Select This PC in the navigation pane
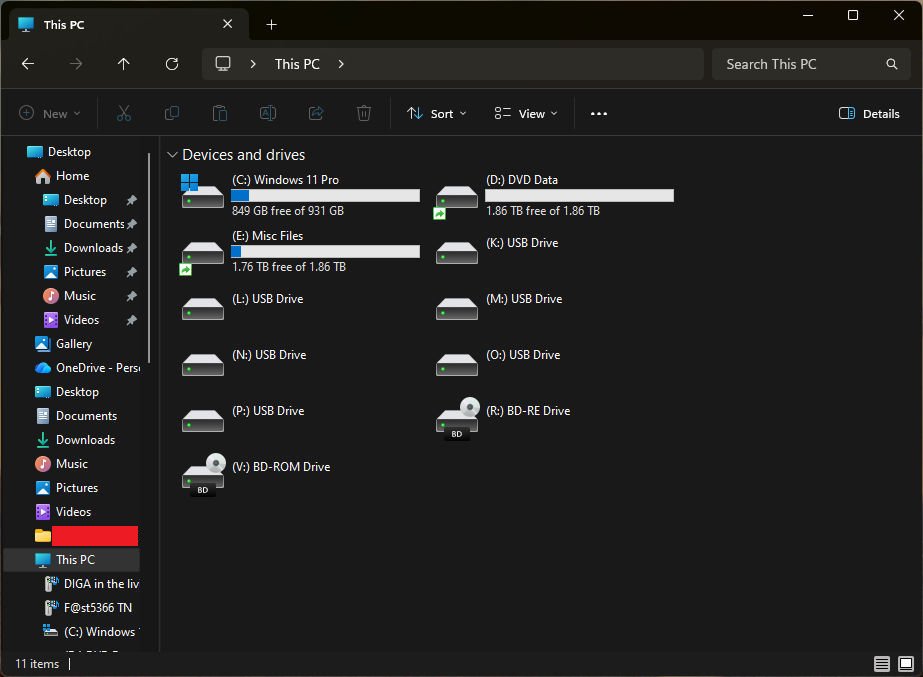The width and height of the screenshot is (923, 677). pos(72,560)
